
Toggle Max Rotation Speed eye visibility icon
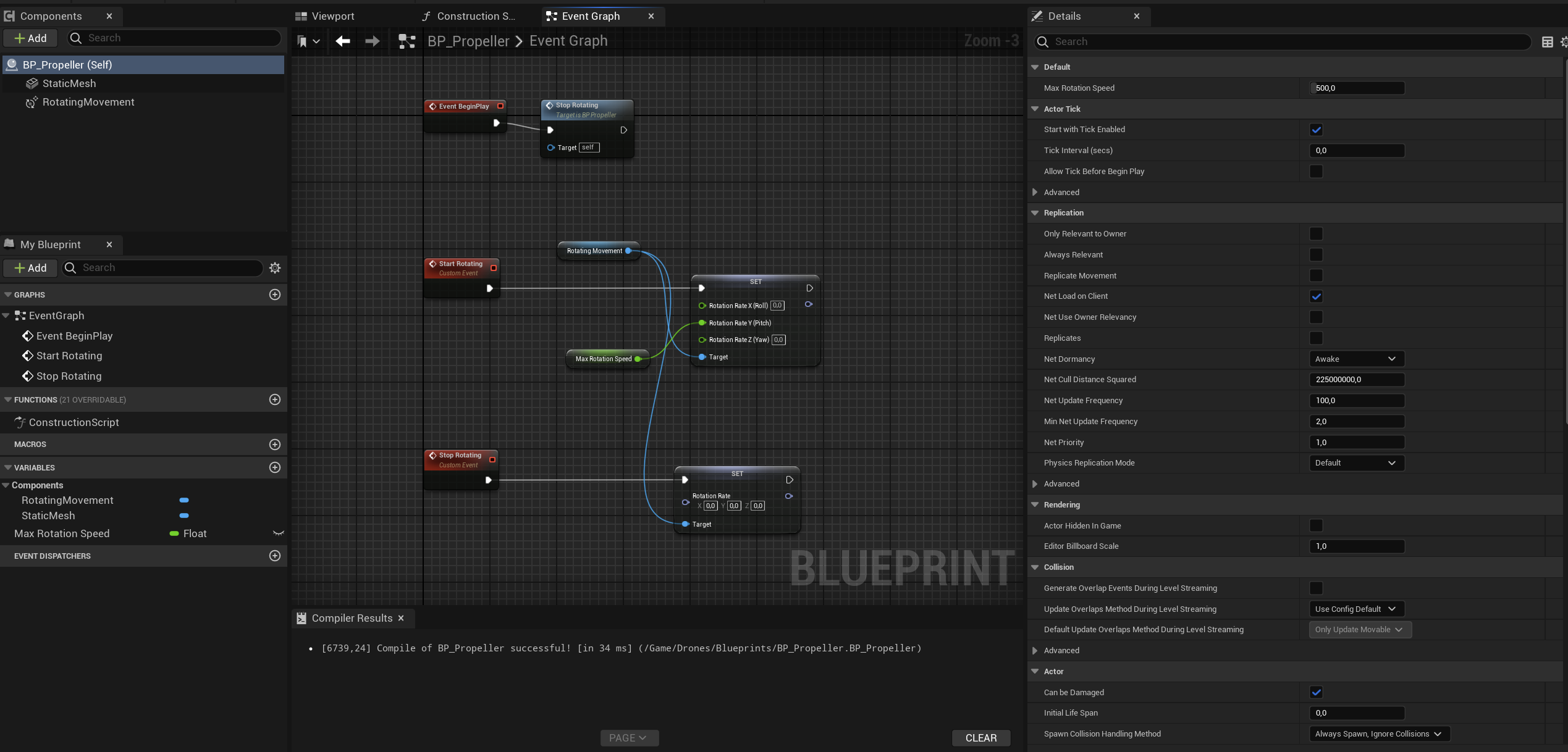pyautogui.click(x=278, y=533)
